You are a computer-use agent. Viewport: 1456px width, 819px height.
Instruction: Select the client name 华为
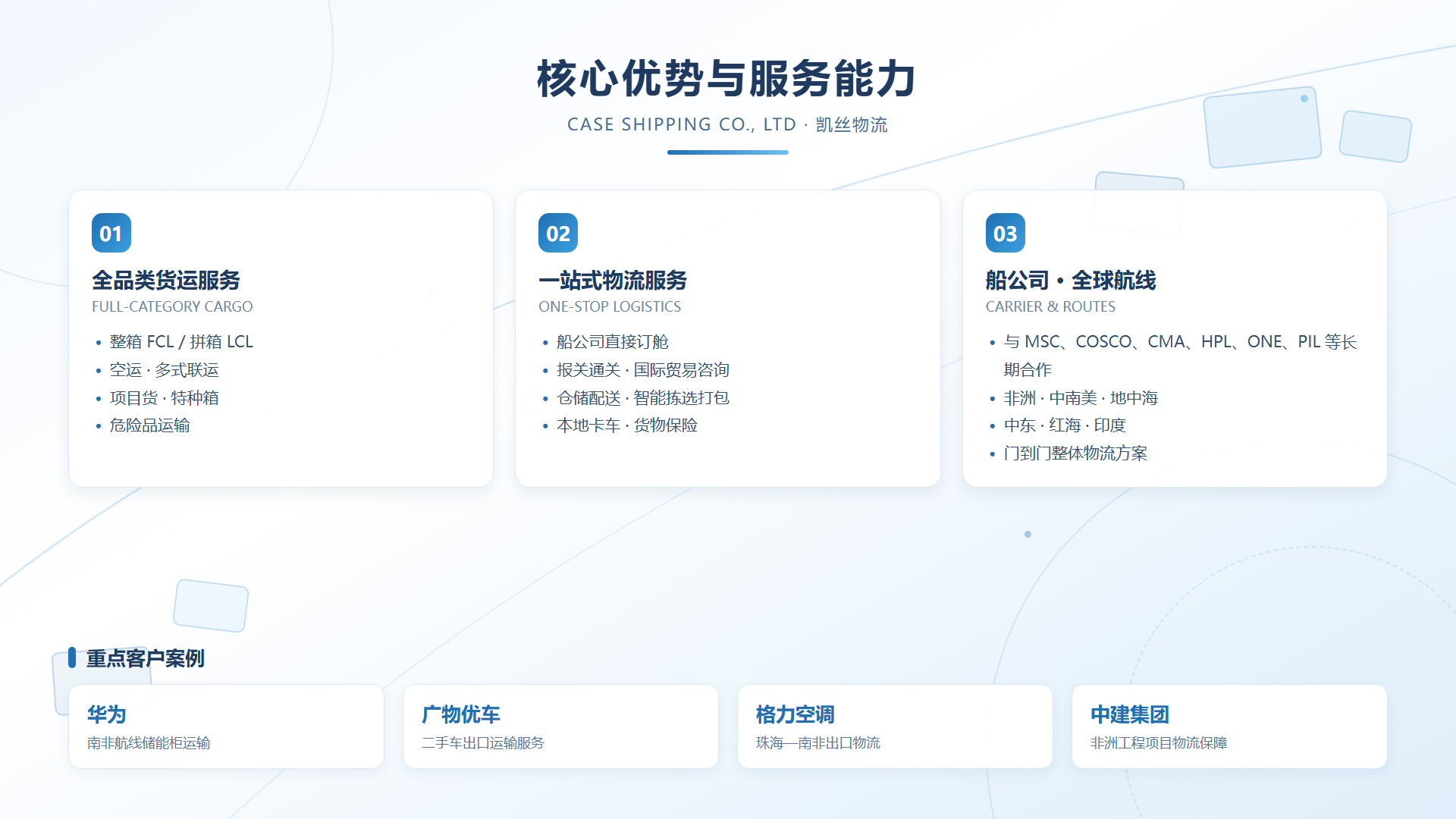[107, 714]
